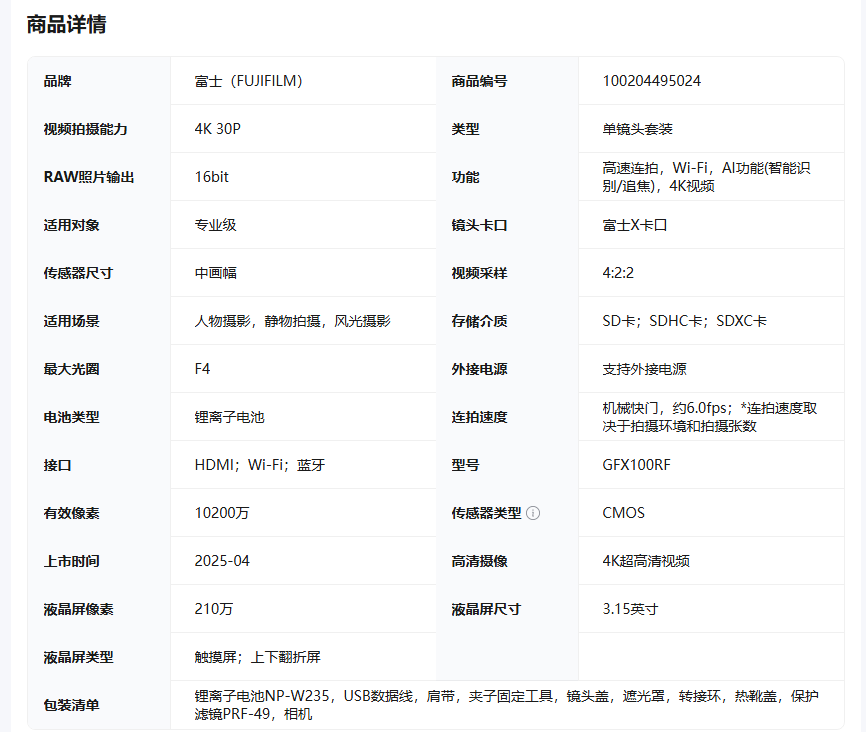Click the 上市时间 label
Screen dimensions: 866x732
[72, 562]
